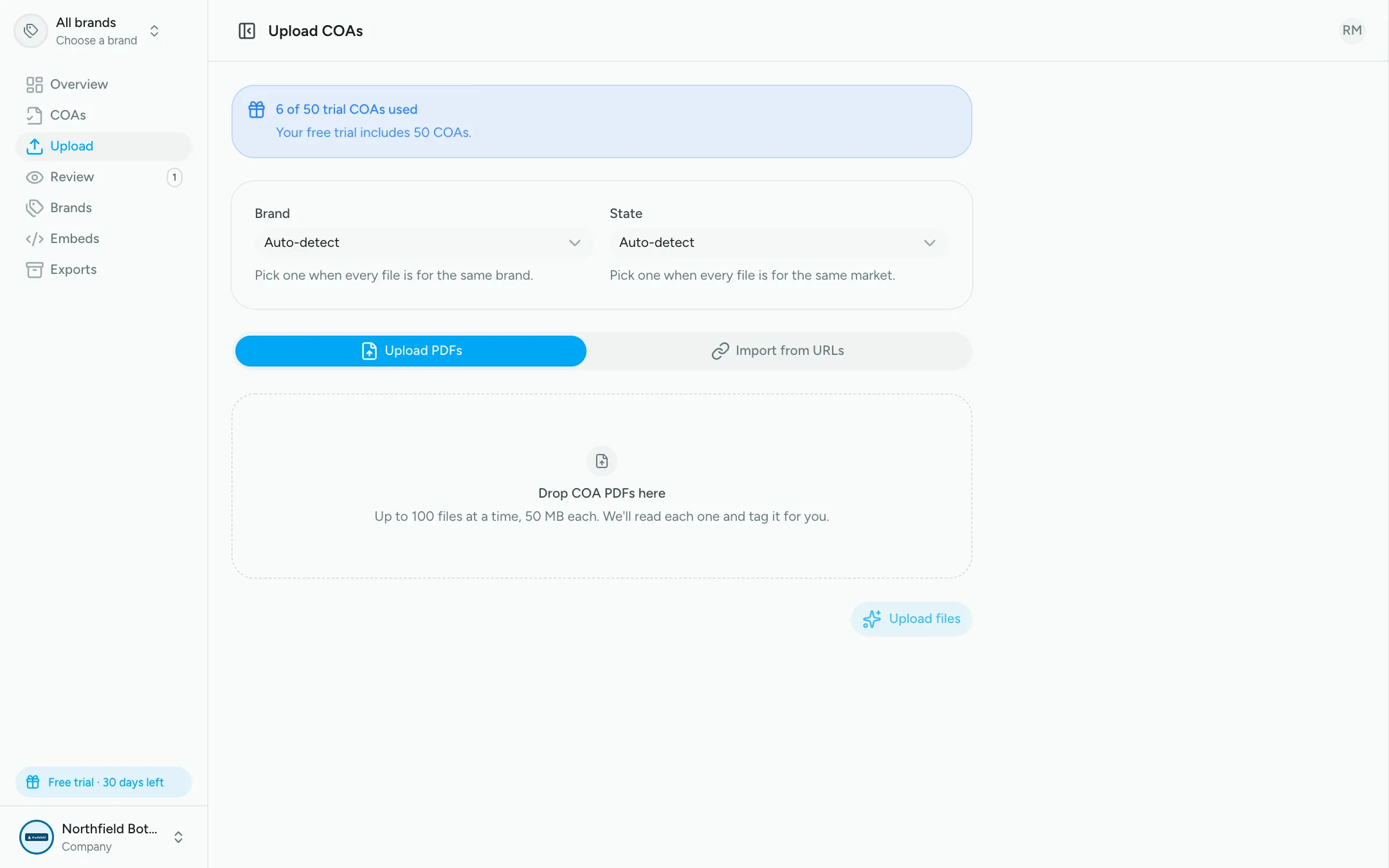The image size is (1389, 868).
Task: Click the Exports archive box icon
Action: coord(34,270)
